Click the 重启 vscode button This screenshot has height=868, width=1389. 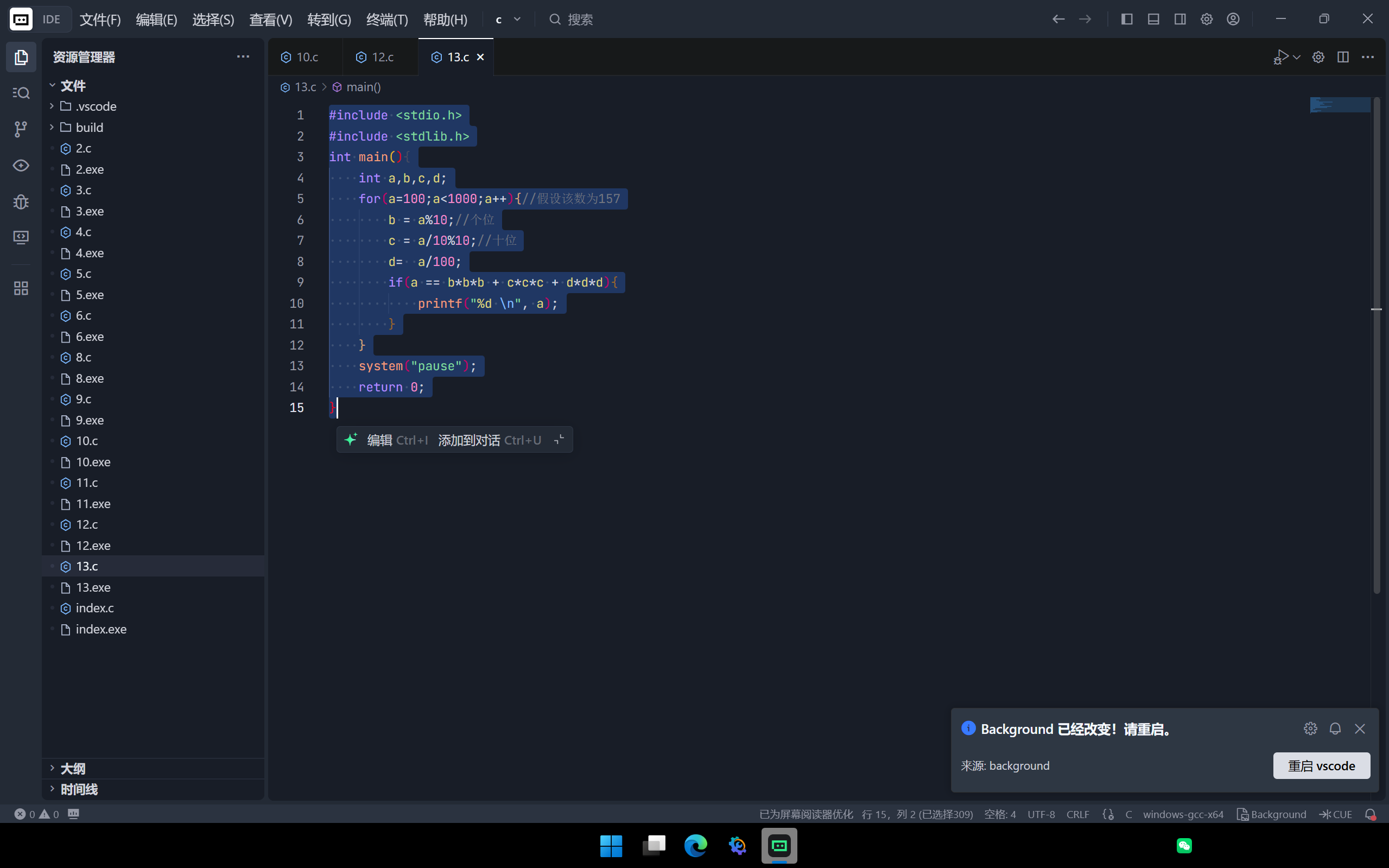click(x=1321, y=765)
